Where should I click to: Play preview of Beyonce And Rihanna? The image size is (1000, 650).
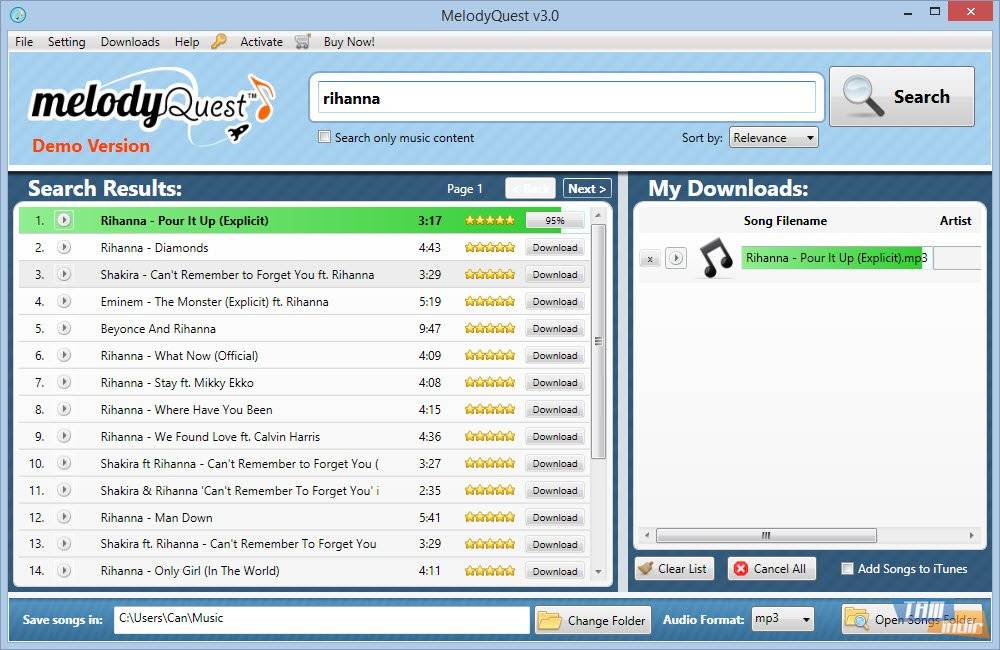pyautogui.click(x=64, y=328)
